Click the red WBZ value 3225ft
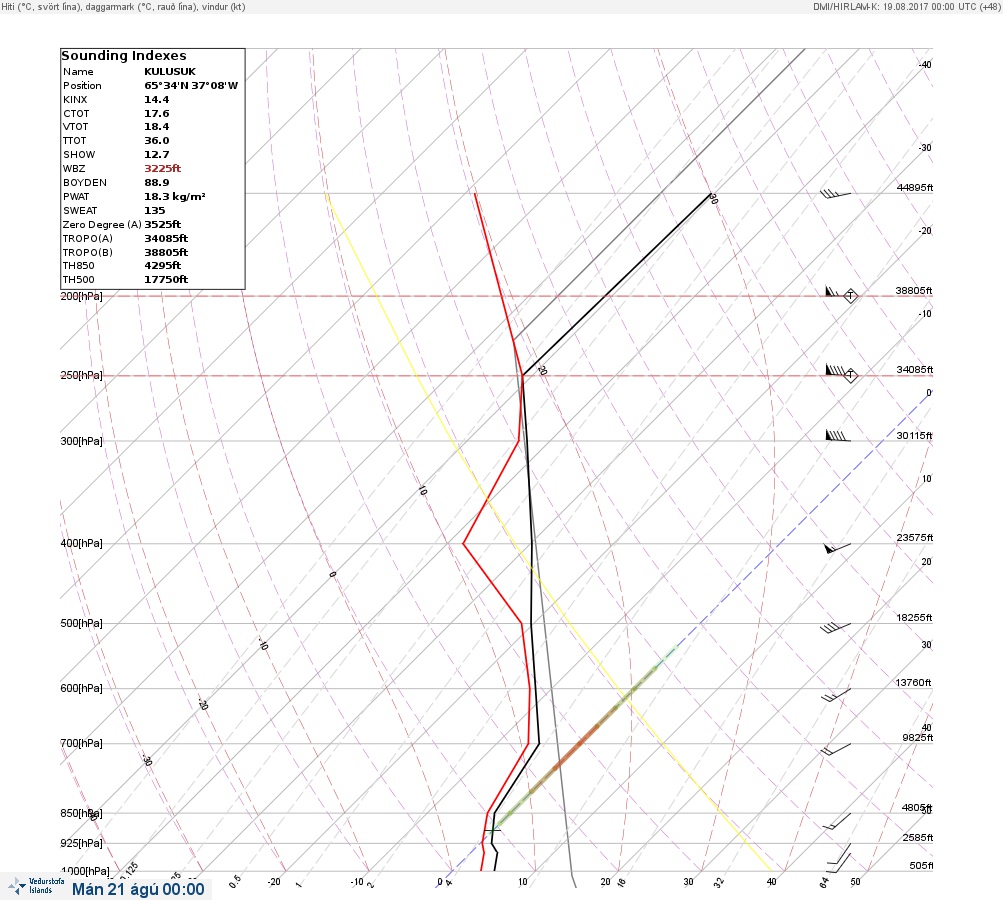 pyautogui.click(x=162, y=168)
